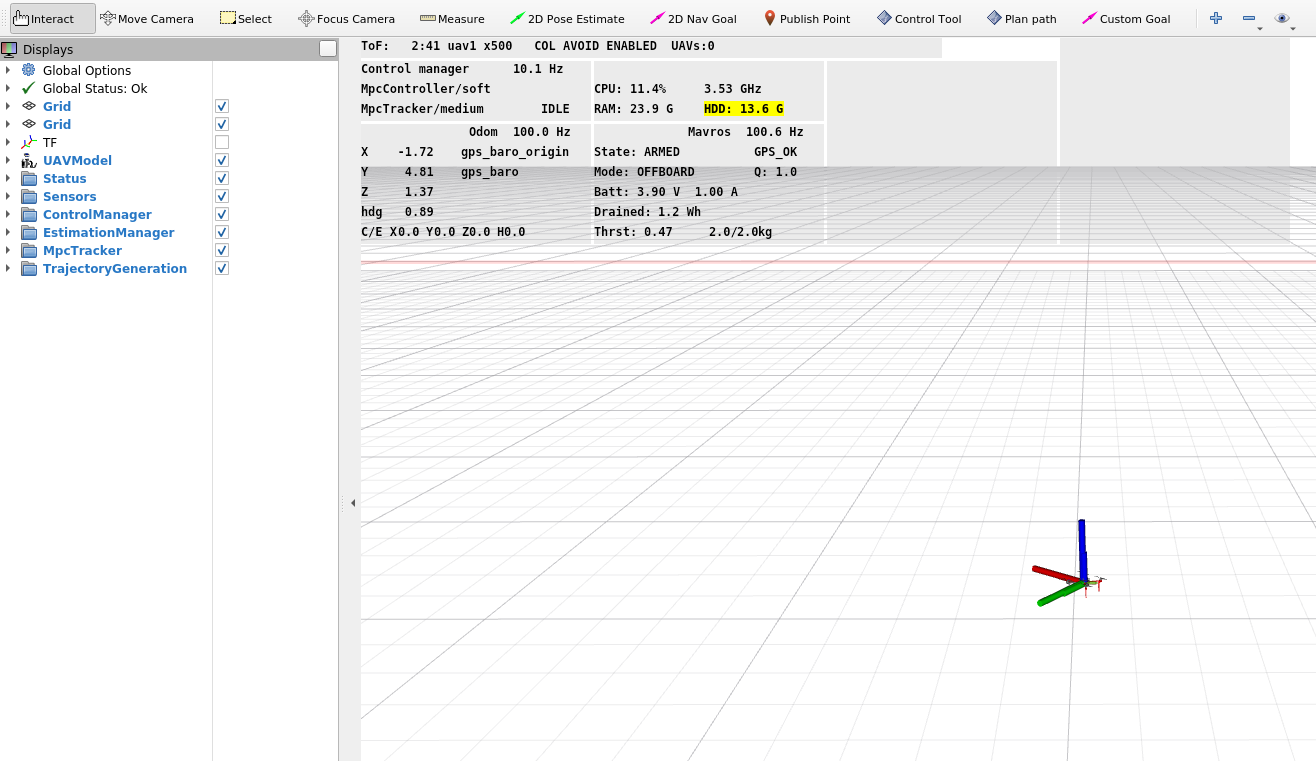The height and width of the screenshot is (761, 1316).
Task: Pick the Measure tool
Action: point(452,18)
